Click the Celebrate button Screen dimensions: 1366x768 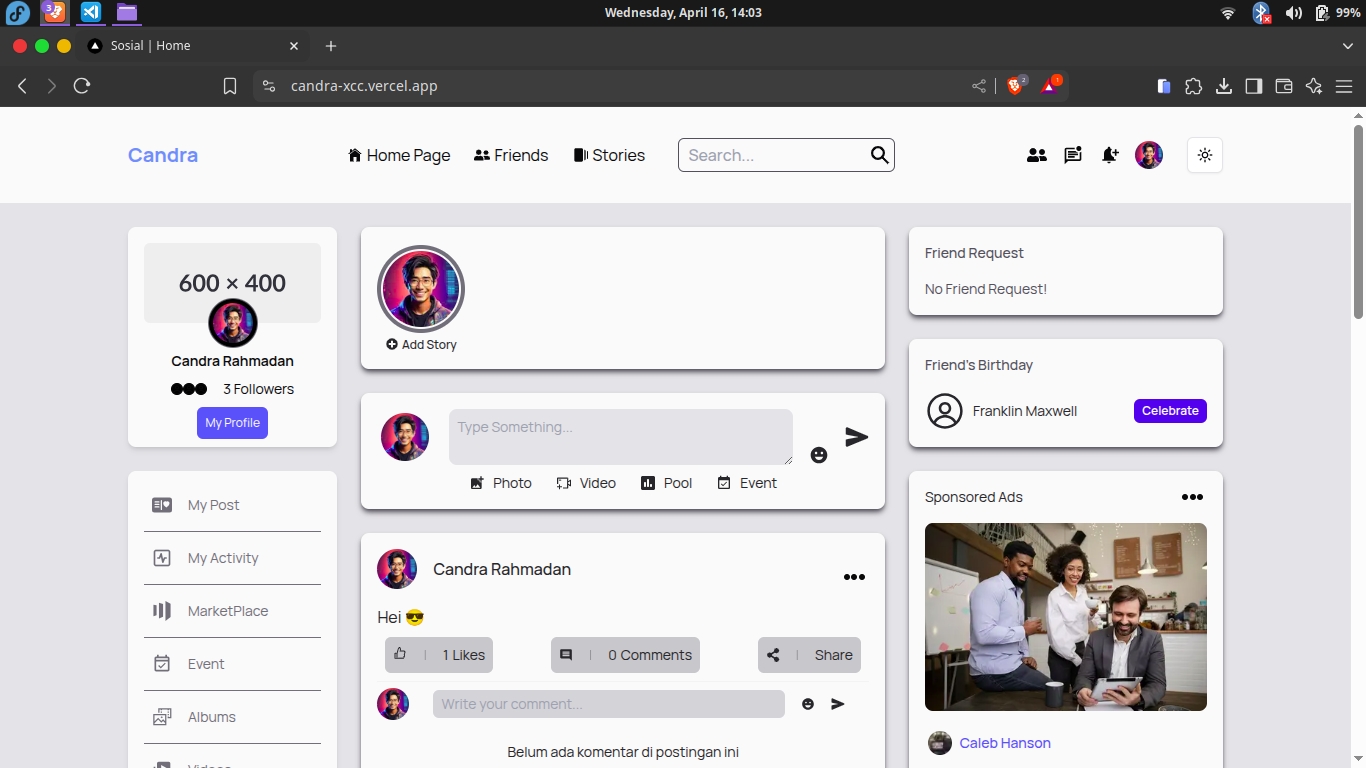tap(1170, 411)
